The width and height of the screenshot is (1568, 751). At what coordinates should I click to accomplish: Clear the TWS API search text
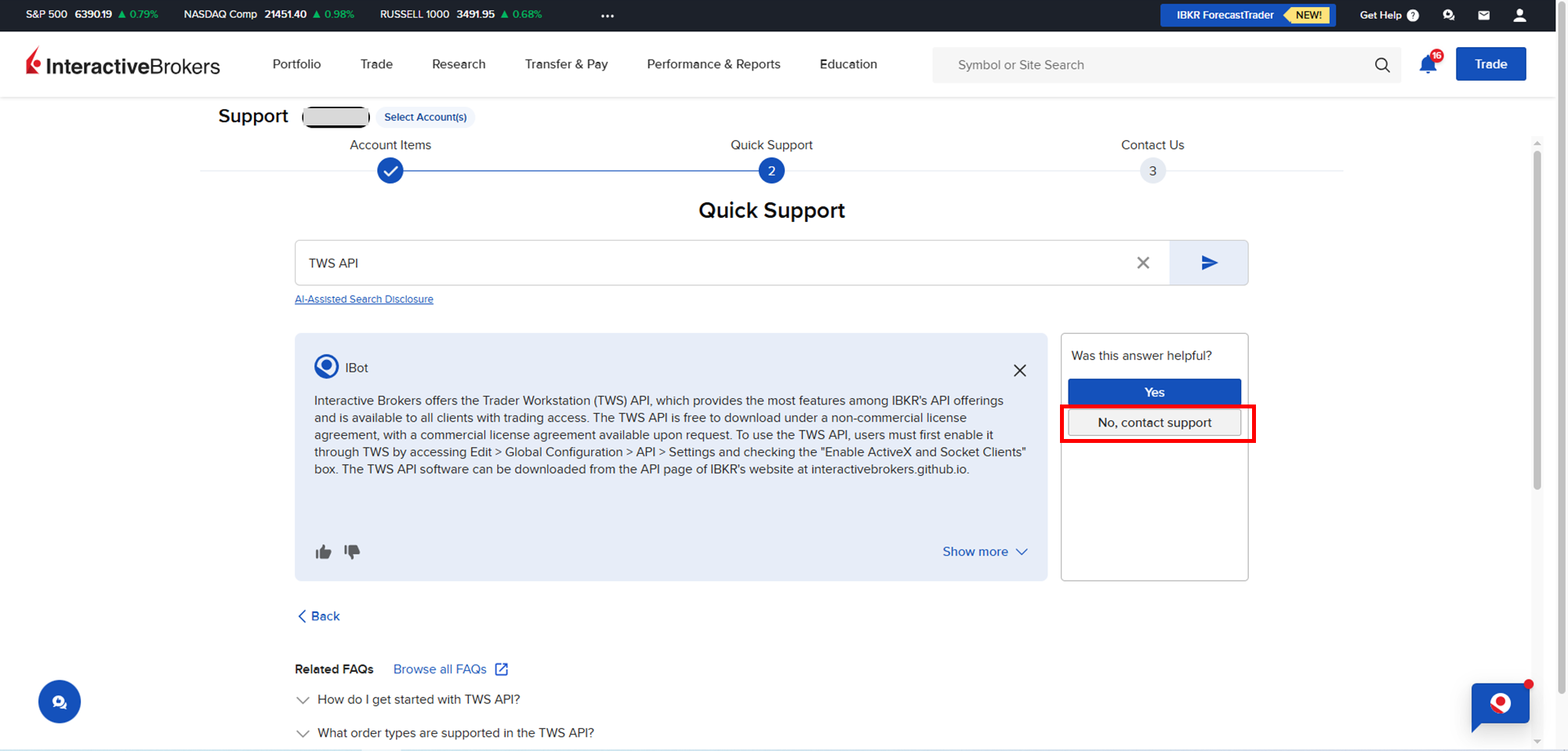click(1143, 263)
